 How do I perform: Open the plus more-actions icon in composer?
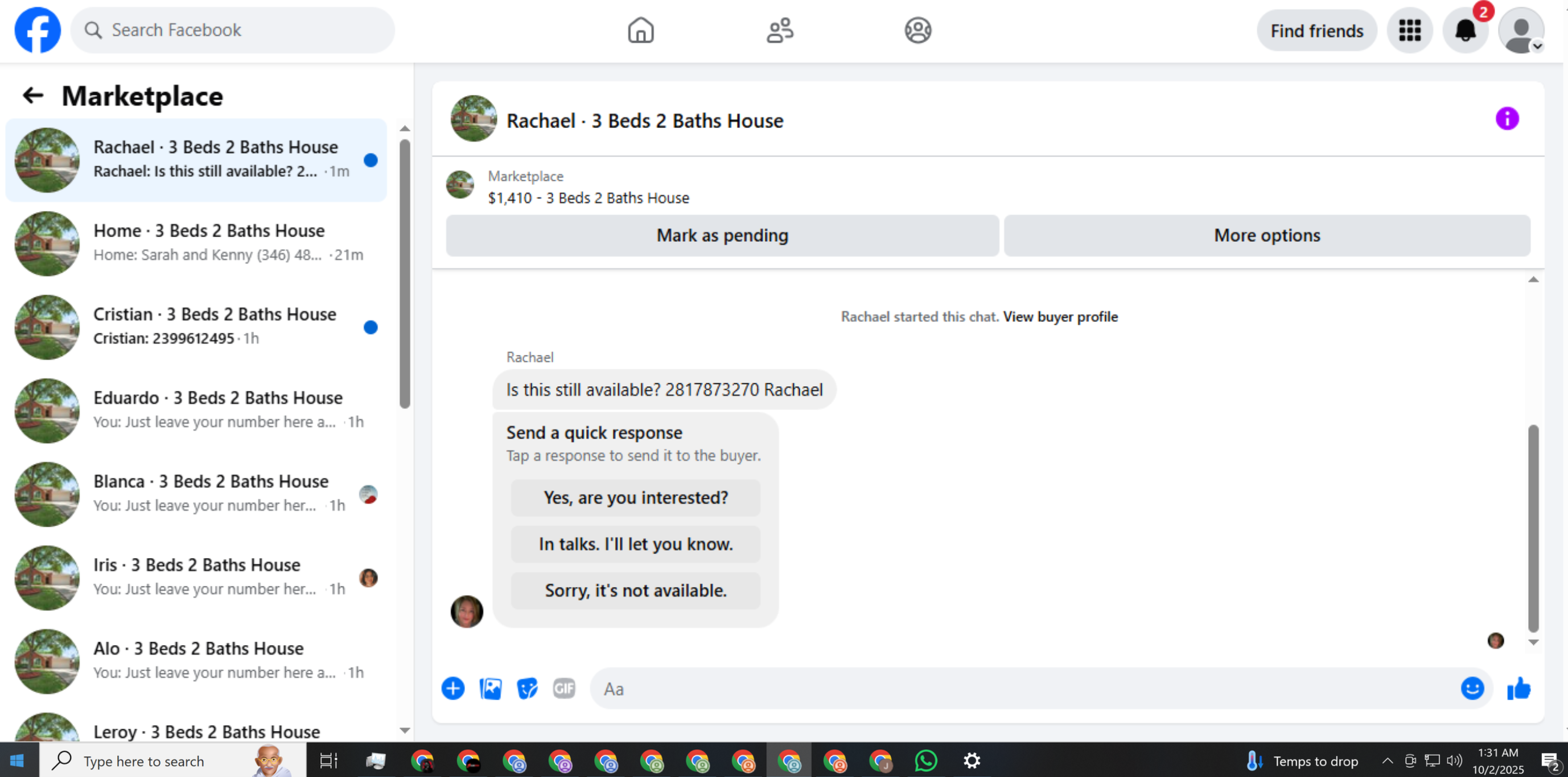[453, 688]
